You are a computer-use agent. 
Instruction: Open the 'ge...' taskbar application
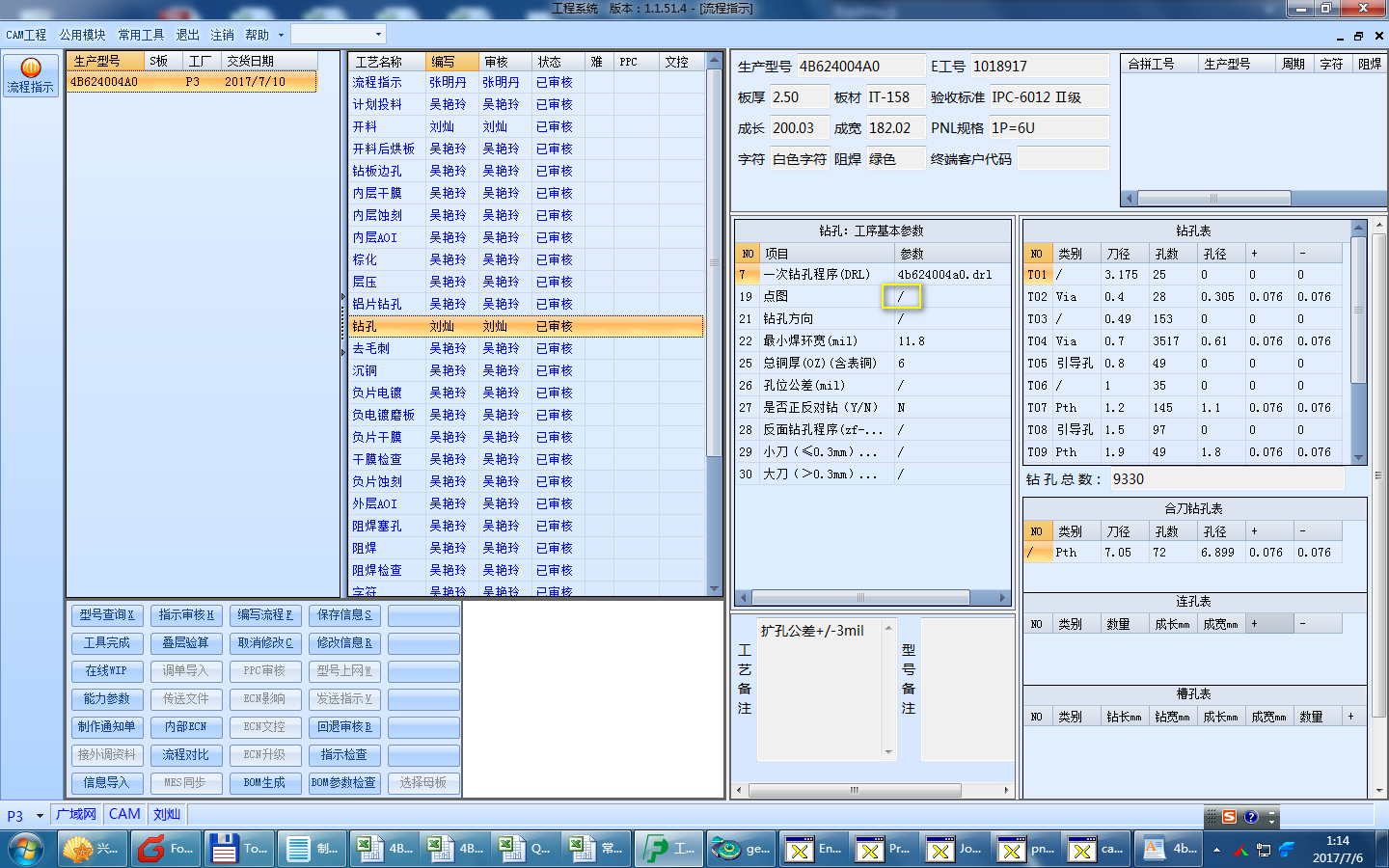742,849
